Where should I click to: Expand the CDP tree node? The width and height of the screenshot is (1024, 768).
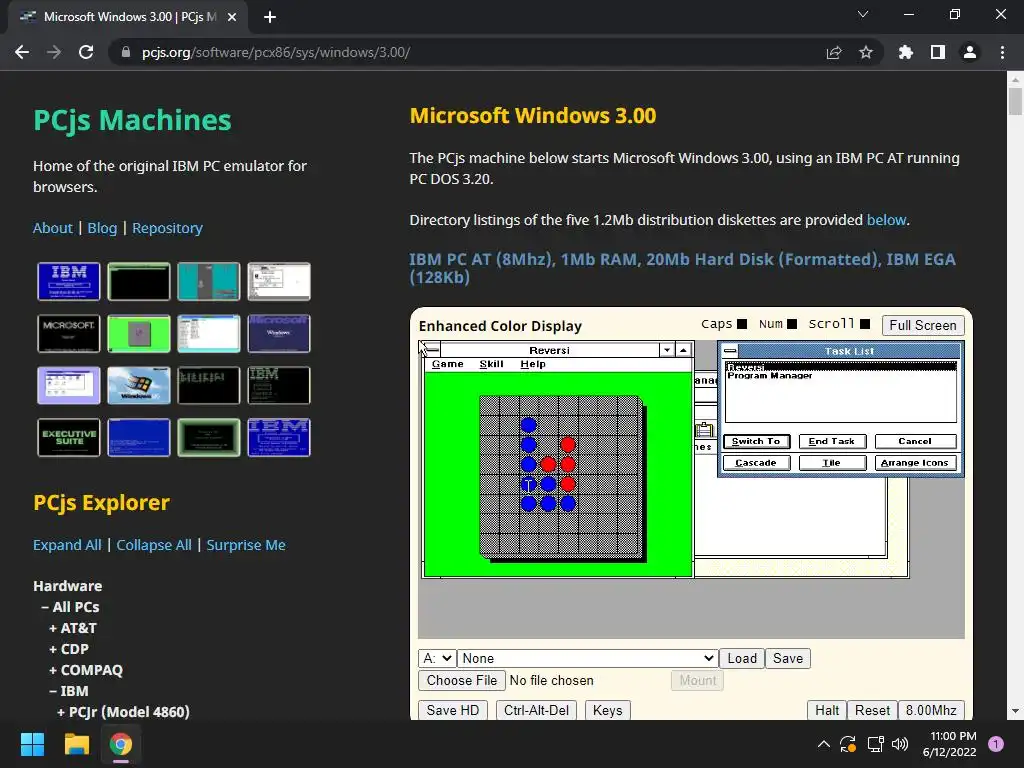pyautogui.click(x=69, y=649)
